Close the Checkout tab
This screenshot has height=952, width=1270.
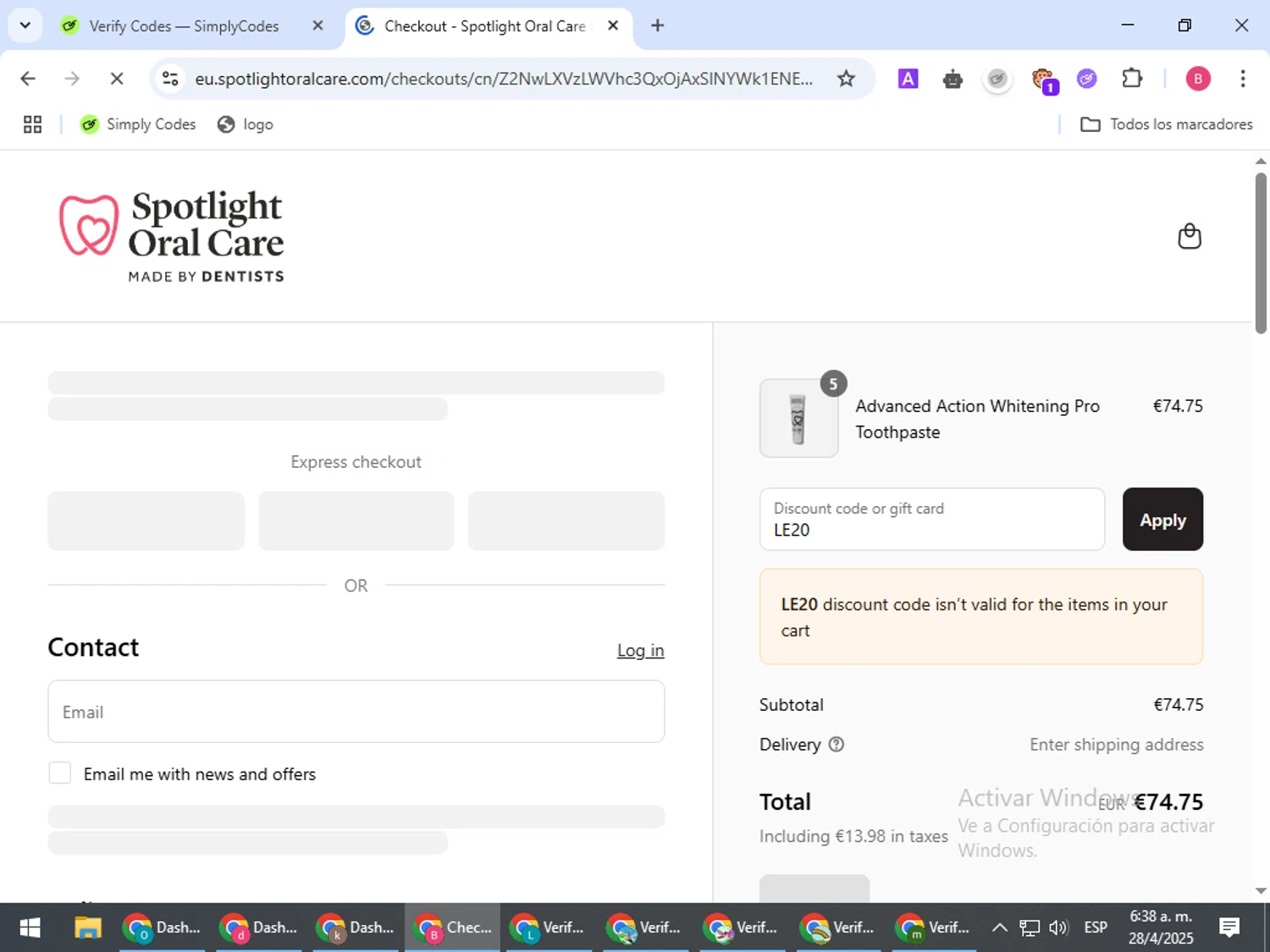pos(613,25)
